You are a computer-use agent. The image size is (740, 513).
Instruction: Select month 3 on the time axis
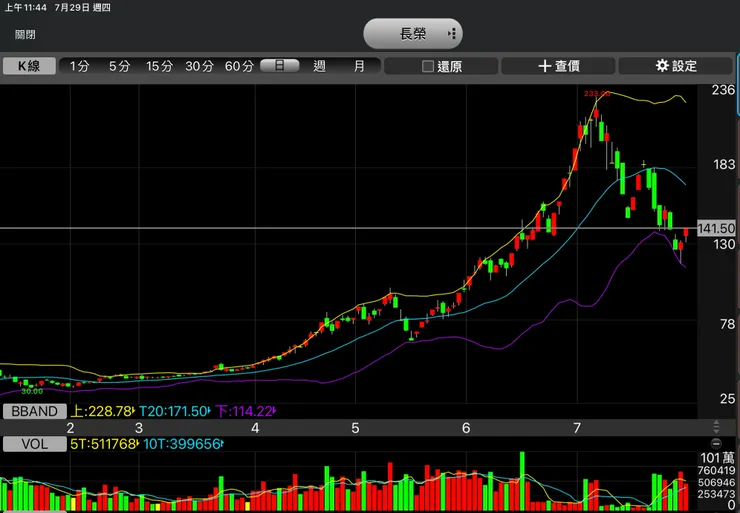tap(139, 428)
